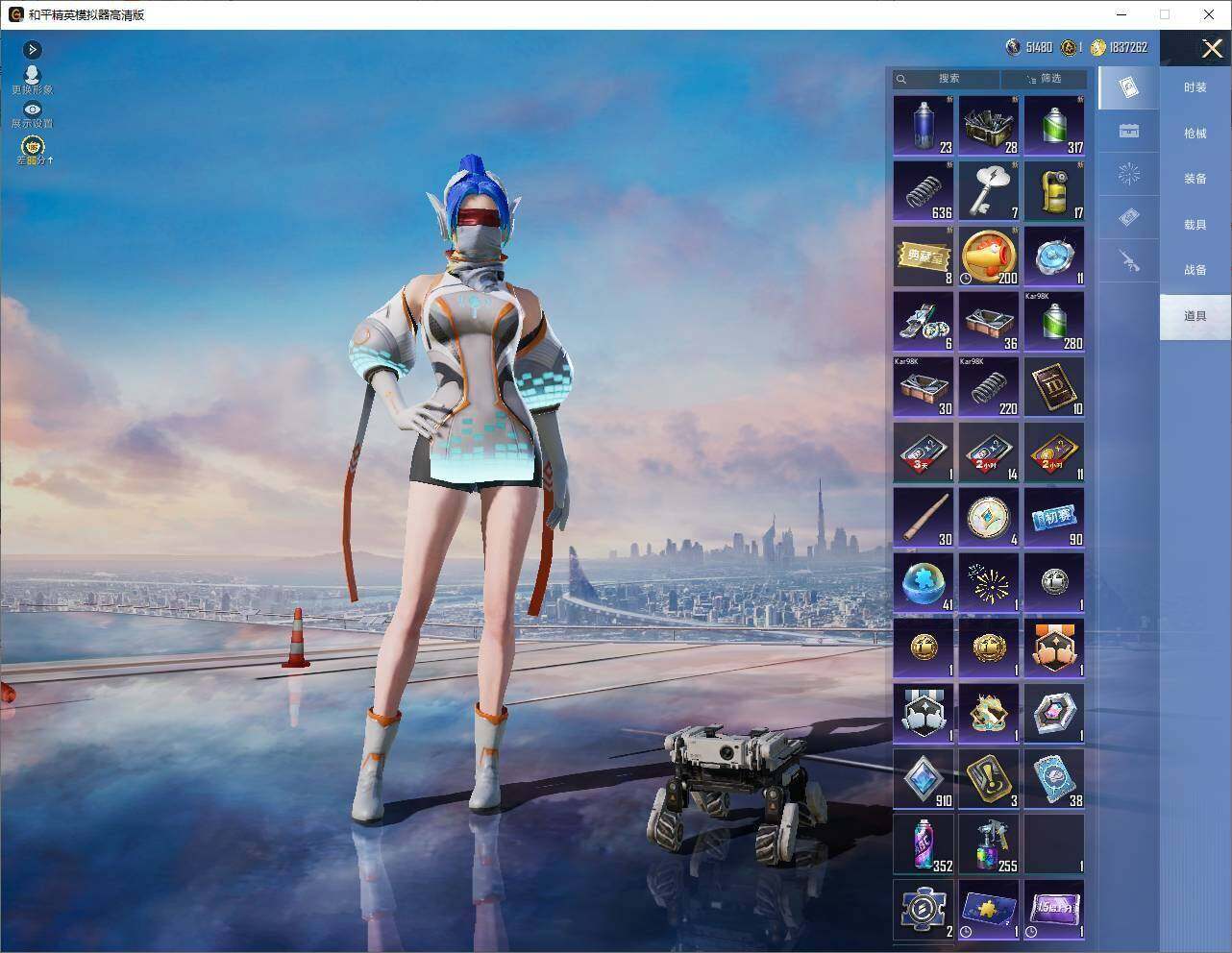
Task: Select the metal spring item with count 636
Action: [x=924, y=190]
